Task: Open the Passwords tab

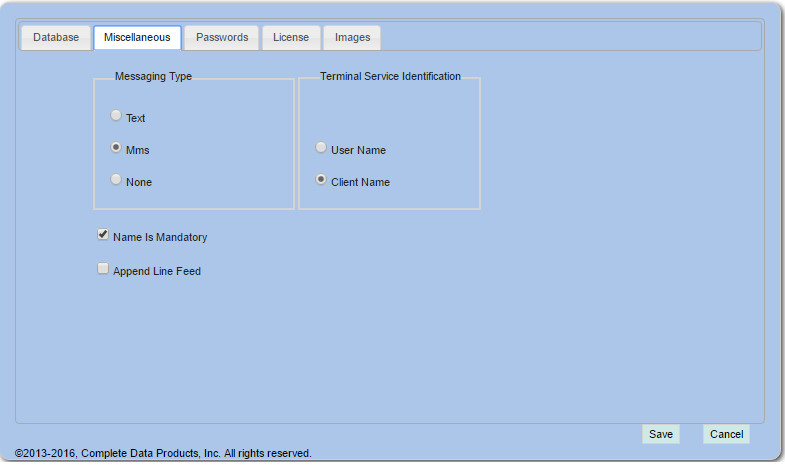Action: [x=222, y=38]
